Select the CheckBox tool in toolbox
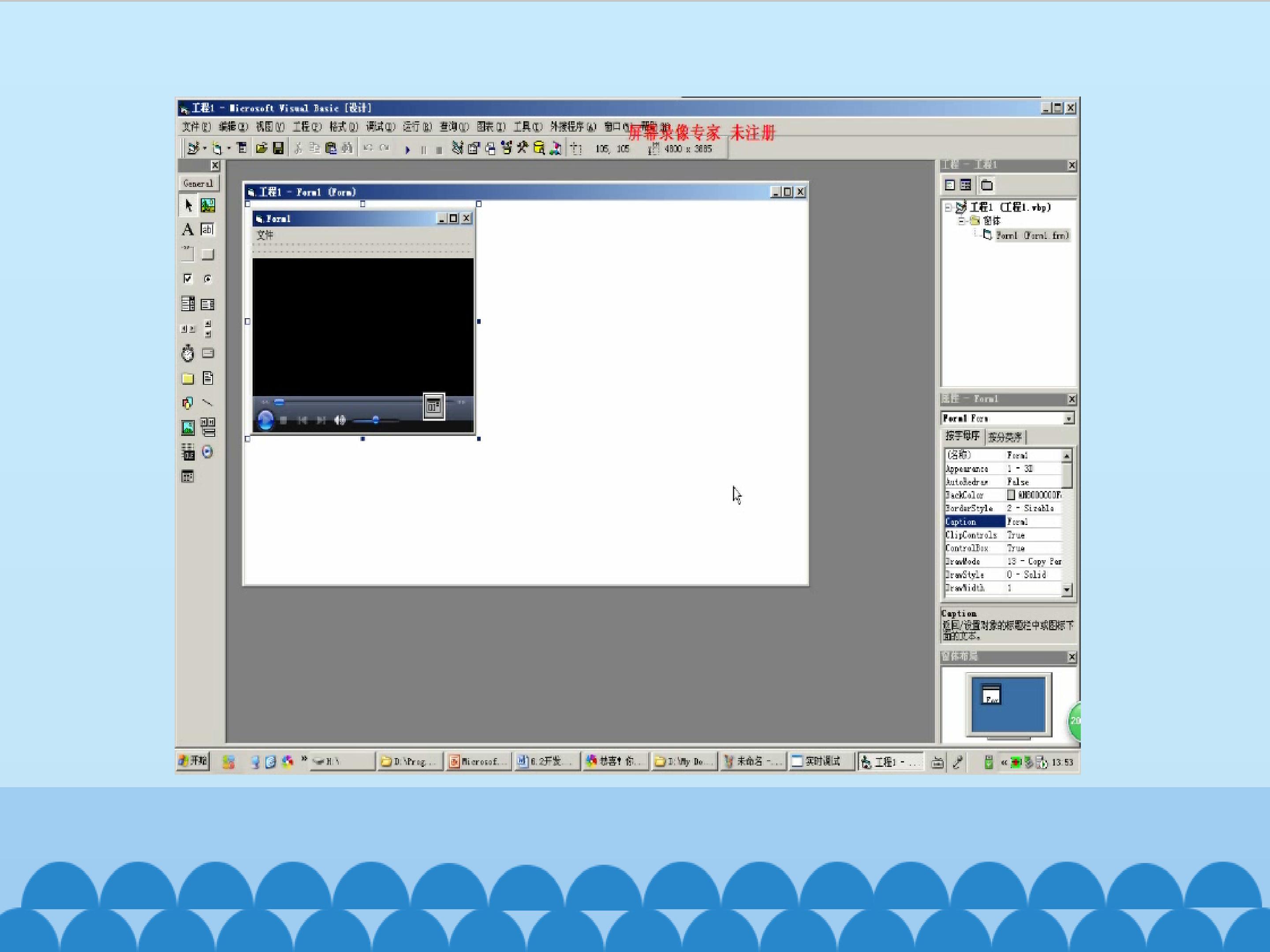The image size is (1270, 952). click(187, 279)
